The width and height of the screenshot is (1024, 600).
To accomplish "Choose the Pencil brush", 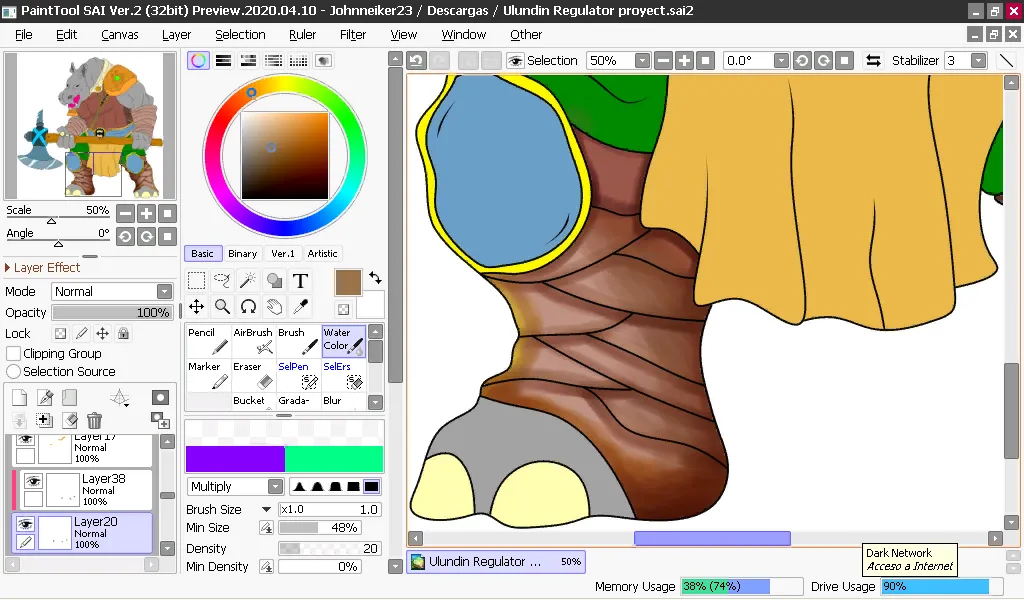I will (x=208, y=341).
